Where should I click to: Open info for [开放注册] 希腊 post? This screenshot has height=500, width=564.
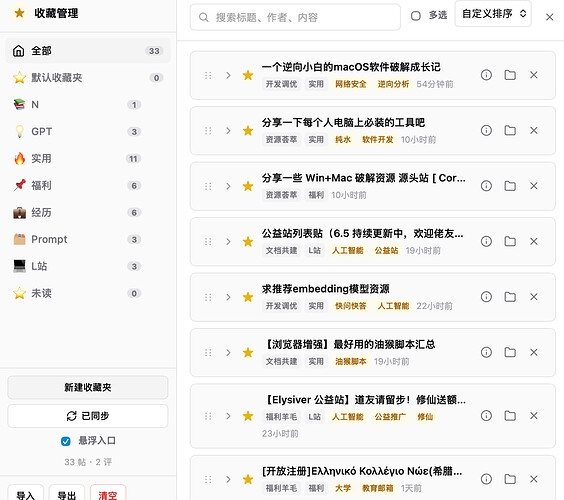coord(486,479)
